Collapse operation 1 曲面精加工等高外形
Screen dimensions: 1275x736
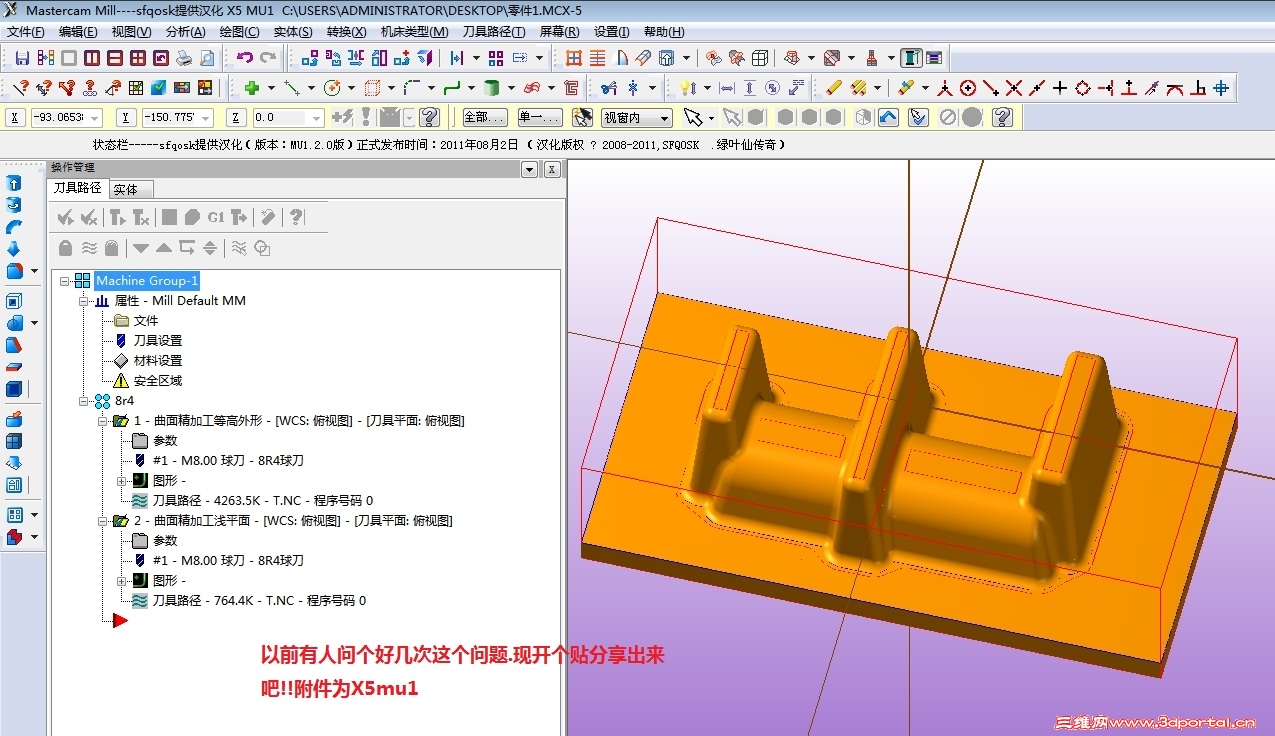102,421
